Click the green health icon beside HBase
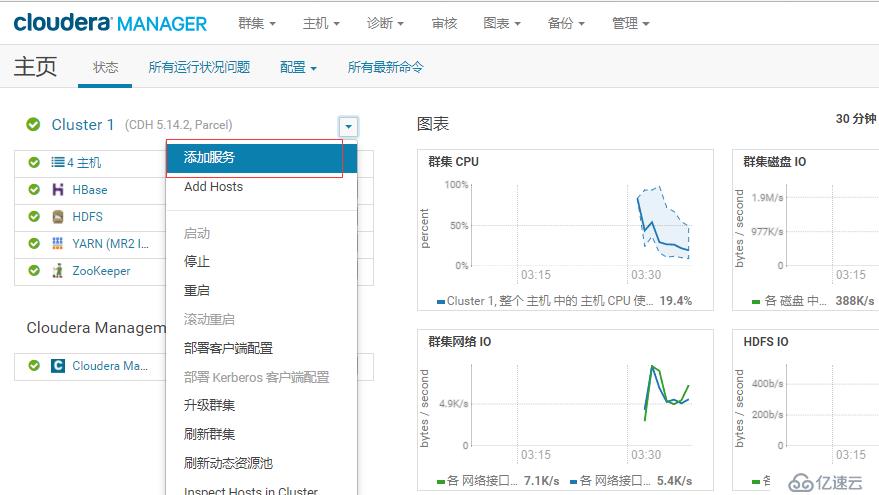Image resolution: width=879 pixels, height=495 pixels. [x=34, y=189]
